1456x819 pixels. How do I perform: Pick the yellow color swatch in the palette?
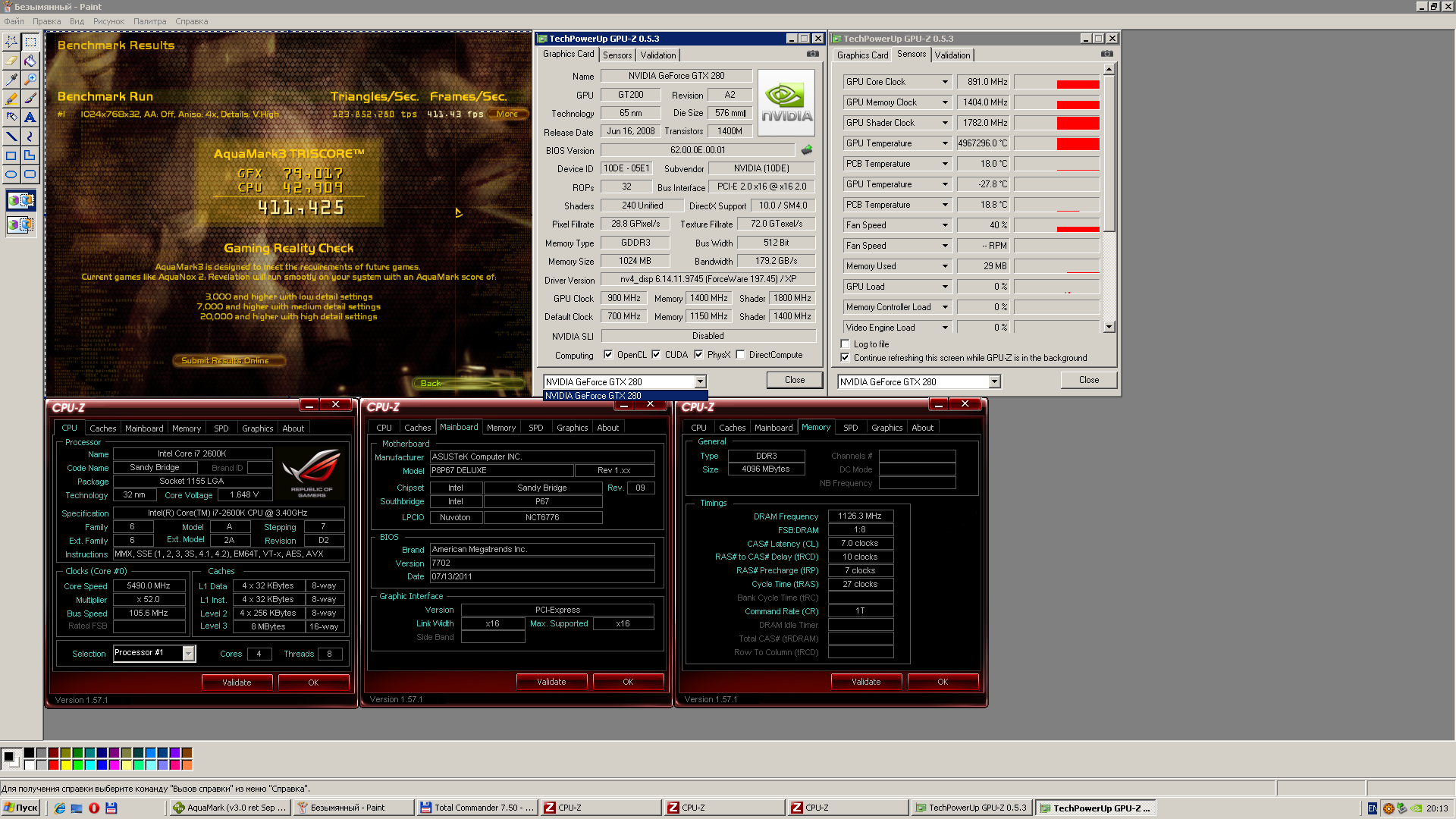(x=65, y=765)
